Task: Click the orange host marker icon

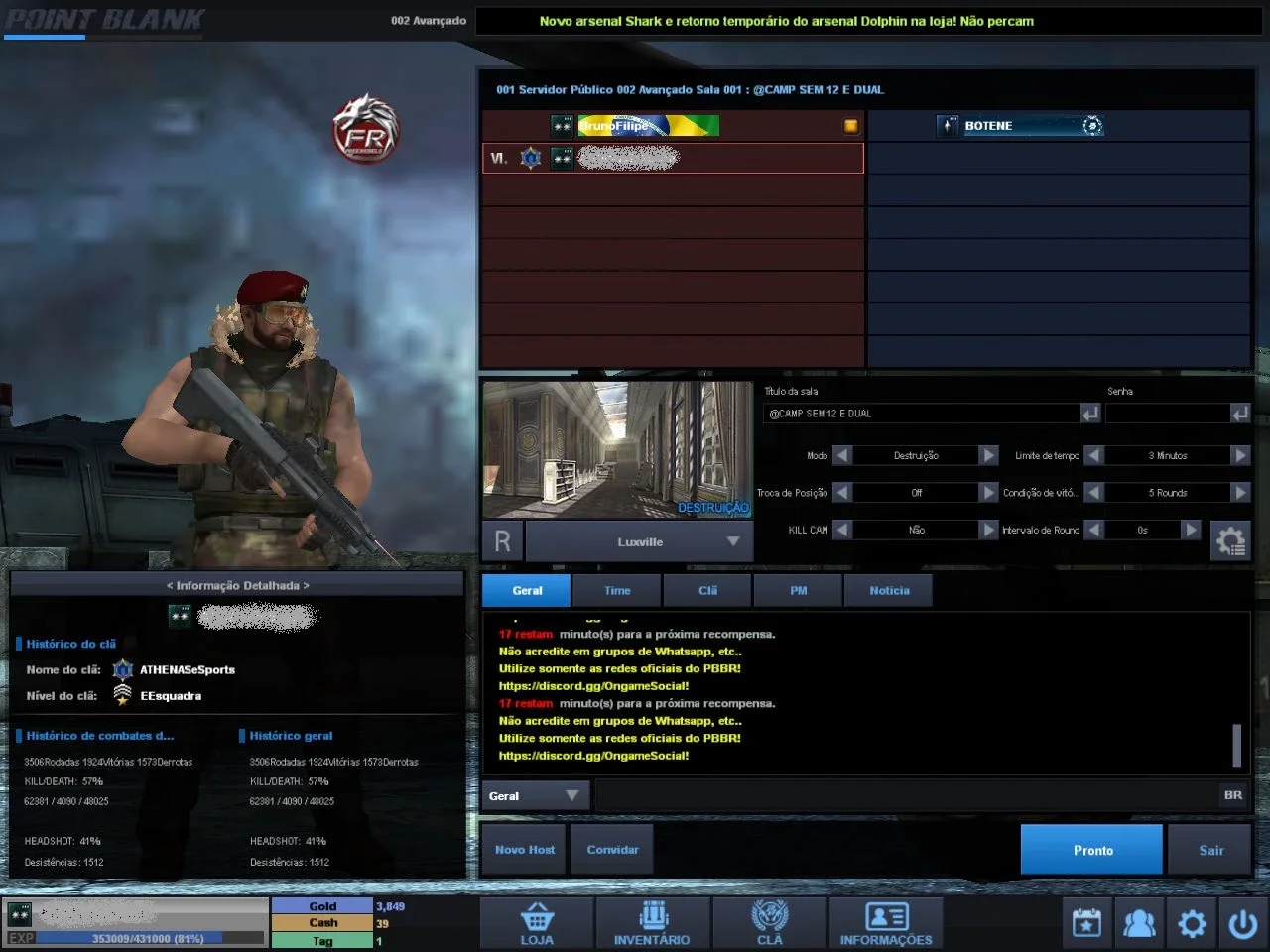Action: (x=850, y=125)
